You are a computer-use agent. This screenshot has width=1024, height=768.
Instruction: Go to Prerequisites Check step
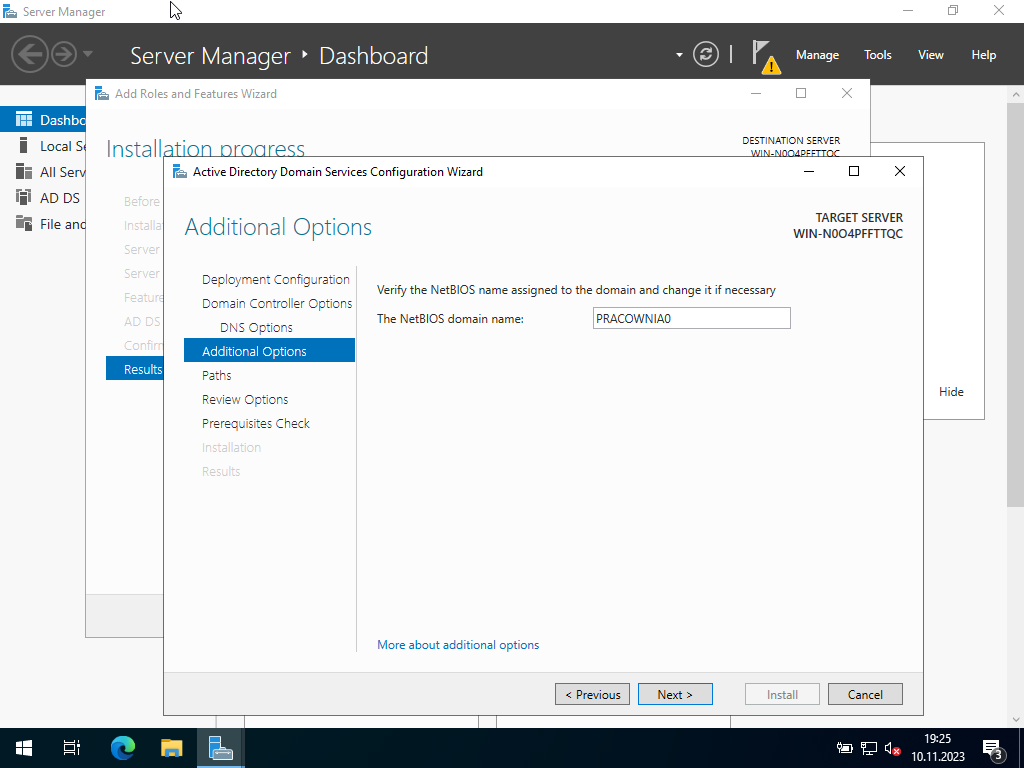coord(255,423)
